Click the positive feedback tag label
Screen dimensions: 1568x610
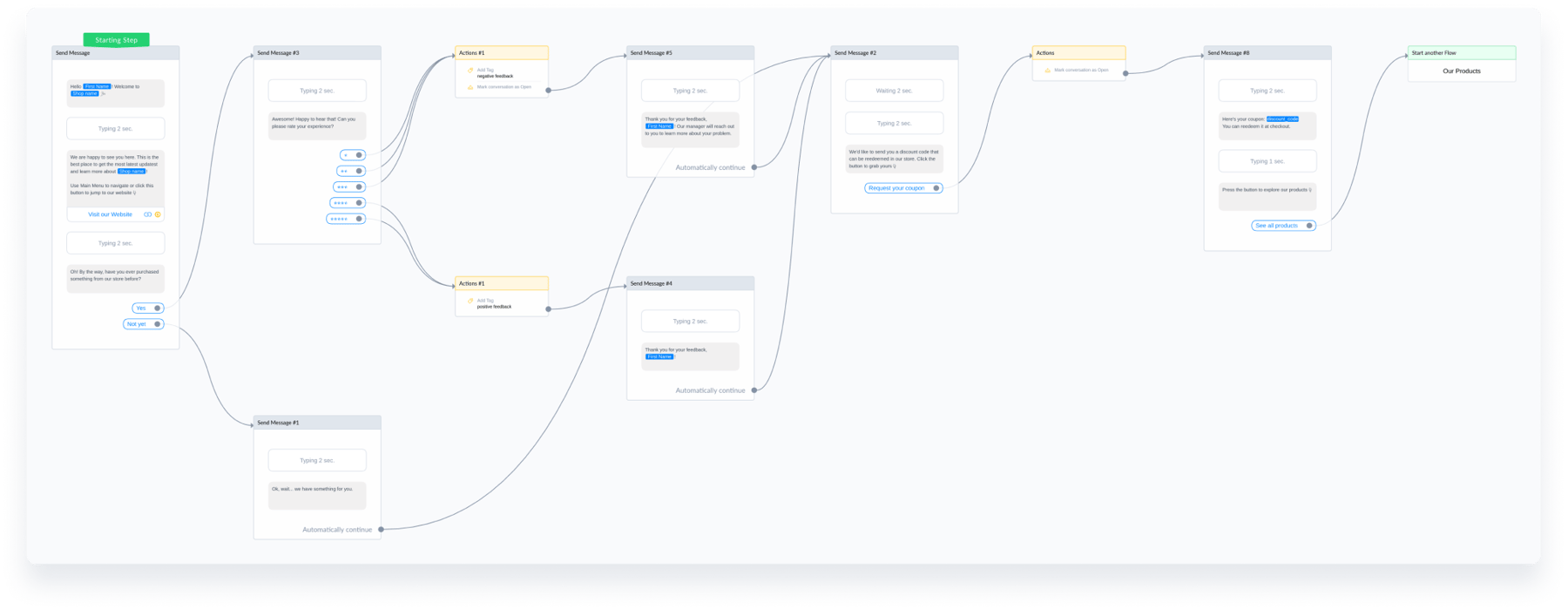point(494,307)
